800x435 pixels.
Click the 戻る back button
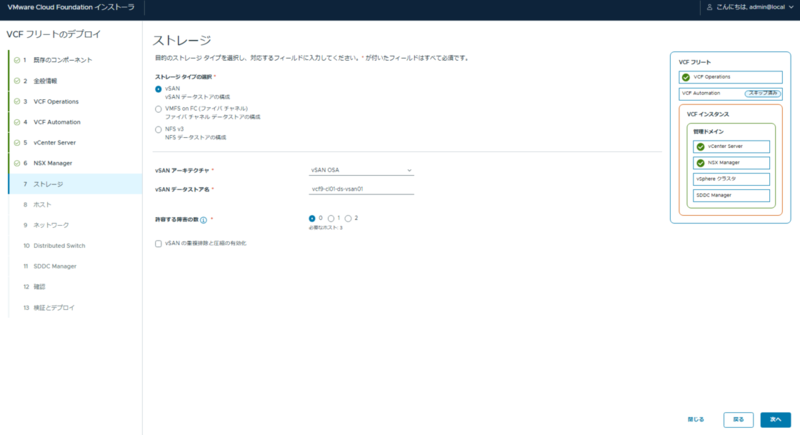738,419
